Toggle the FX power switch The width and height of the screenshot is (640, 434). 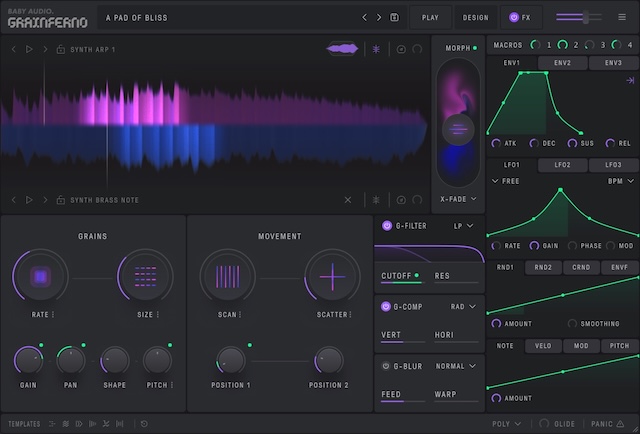tap(515, 17)
